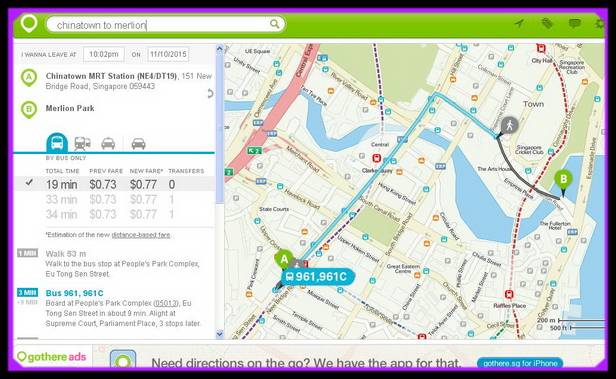
Task: Click the gothere location pin logo
Action: point(29,24)
